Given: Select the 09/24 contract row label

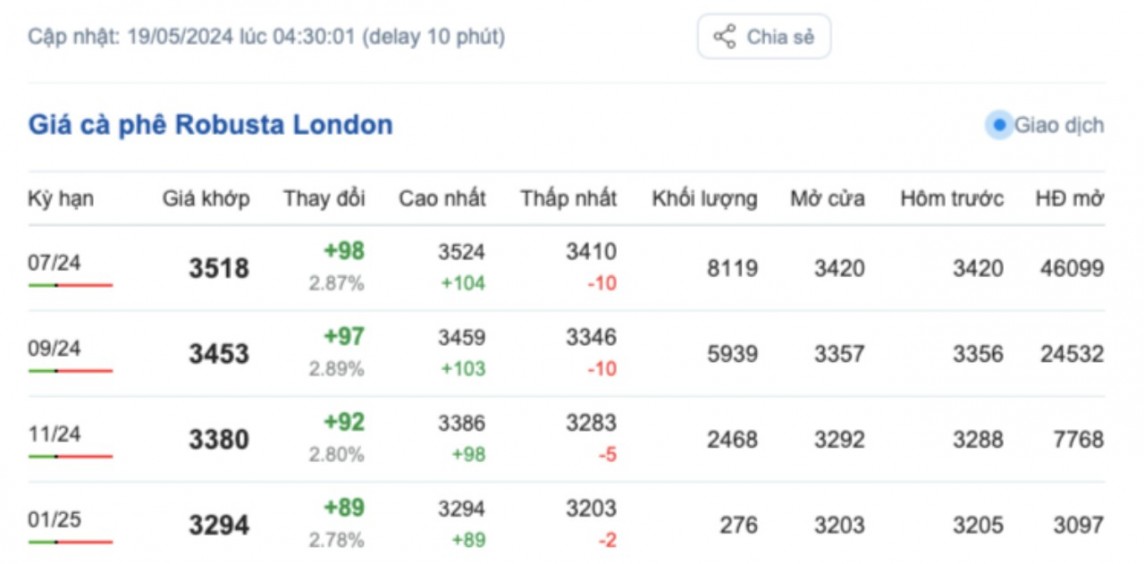Looking at the screenshot, I should [55, 348].
